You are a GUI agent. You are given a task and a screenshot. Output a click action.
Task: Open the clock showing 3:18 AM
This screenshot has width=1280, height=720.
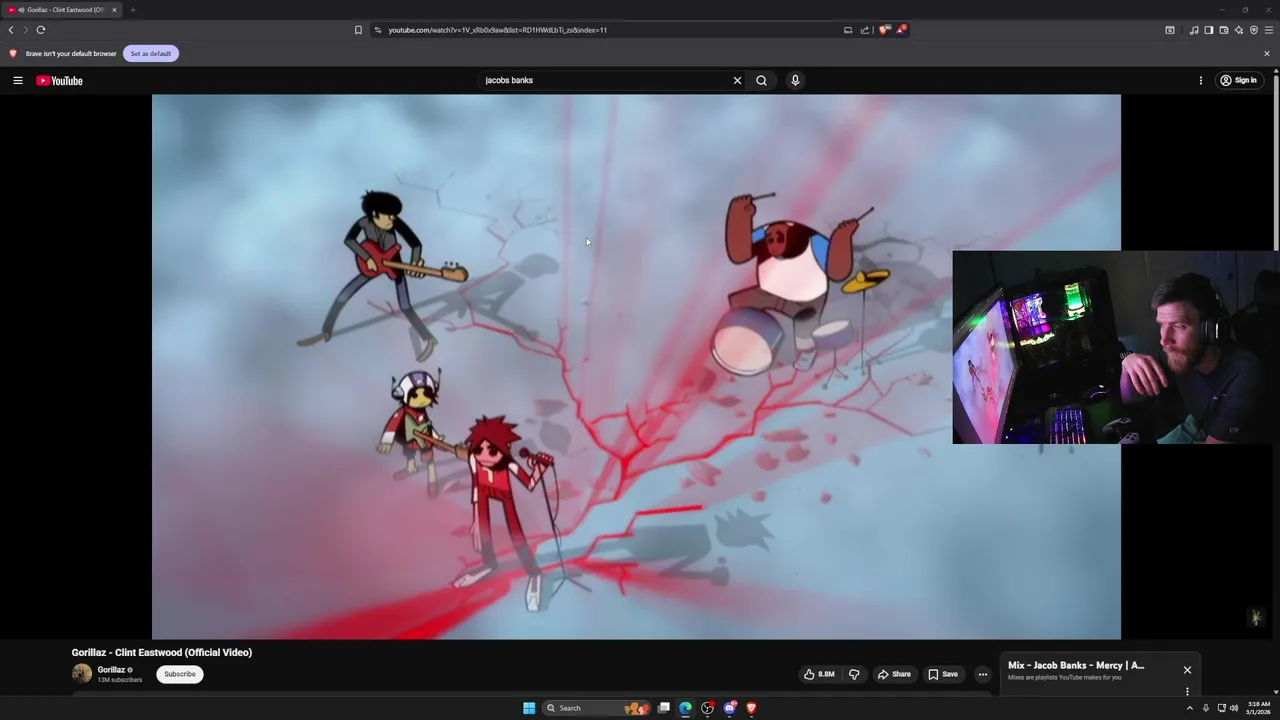[x=1258, y=708]
